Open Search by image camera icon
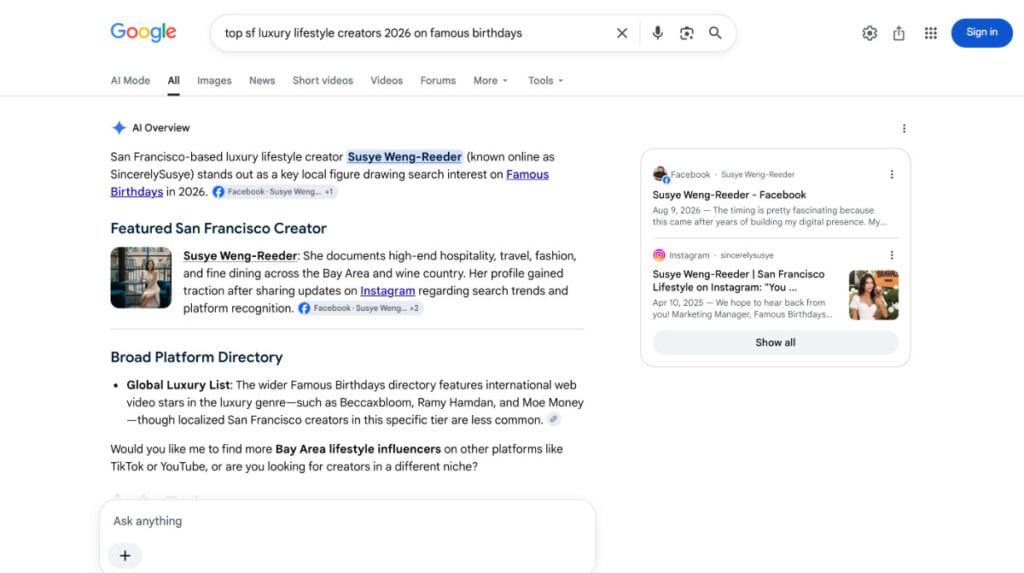Screen dimensions: 1024x573 point(686,33)
